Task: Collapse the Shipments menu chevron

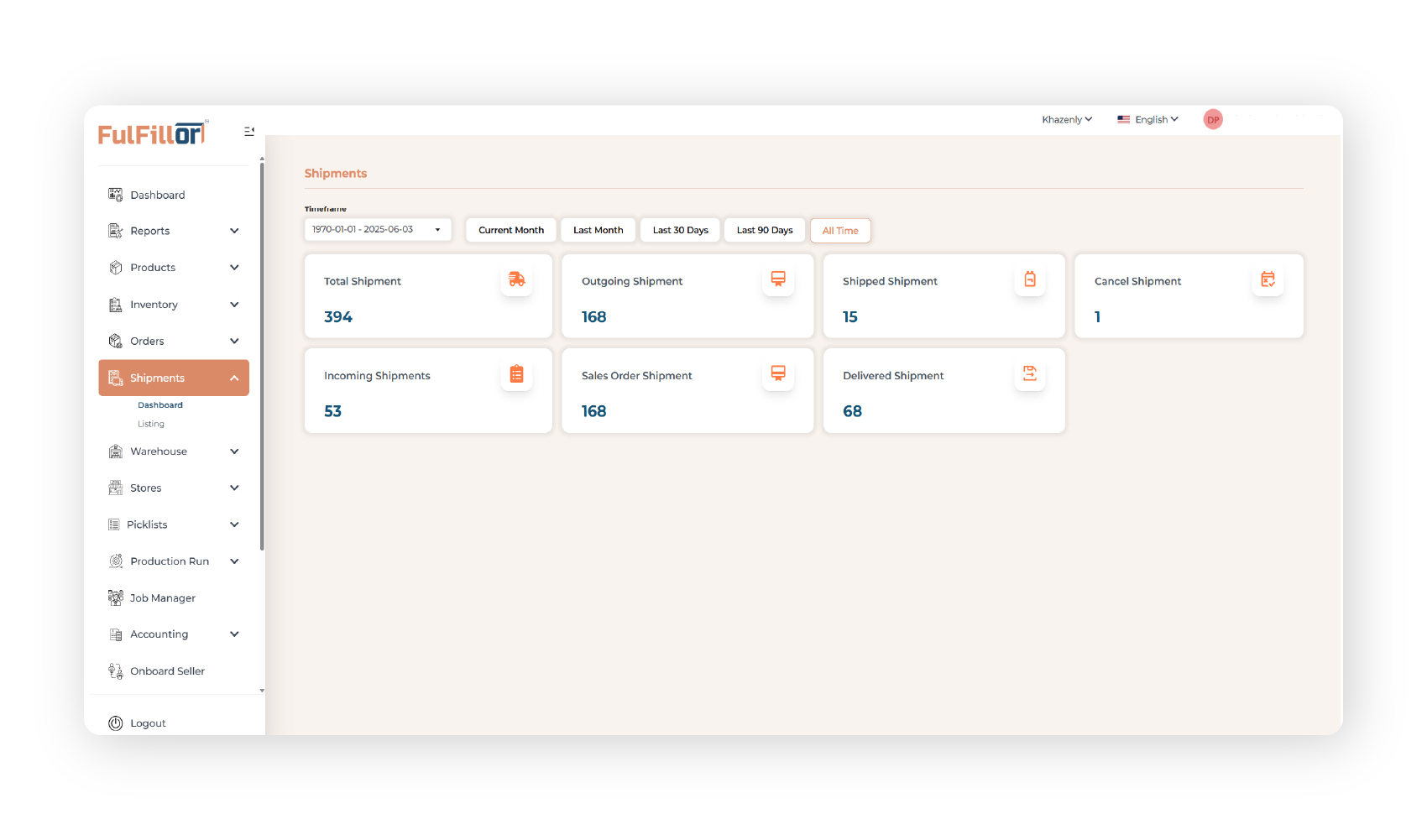Action: 234,378
